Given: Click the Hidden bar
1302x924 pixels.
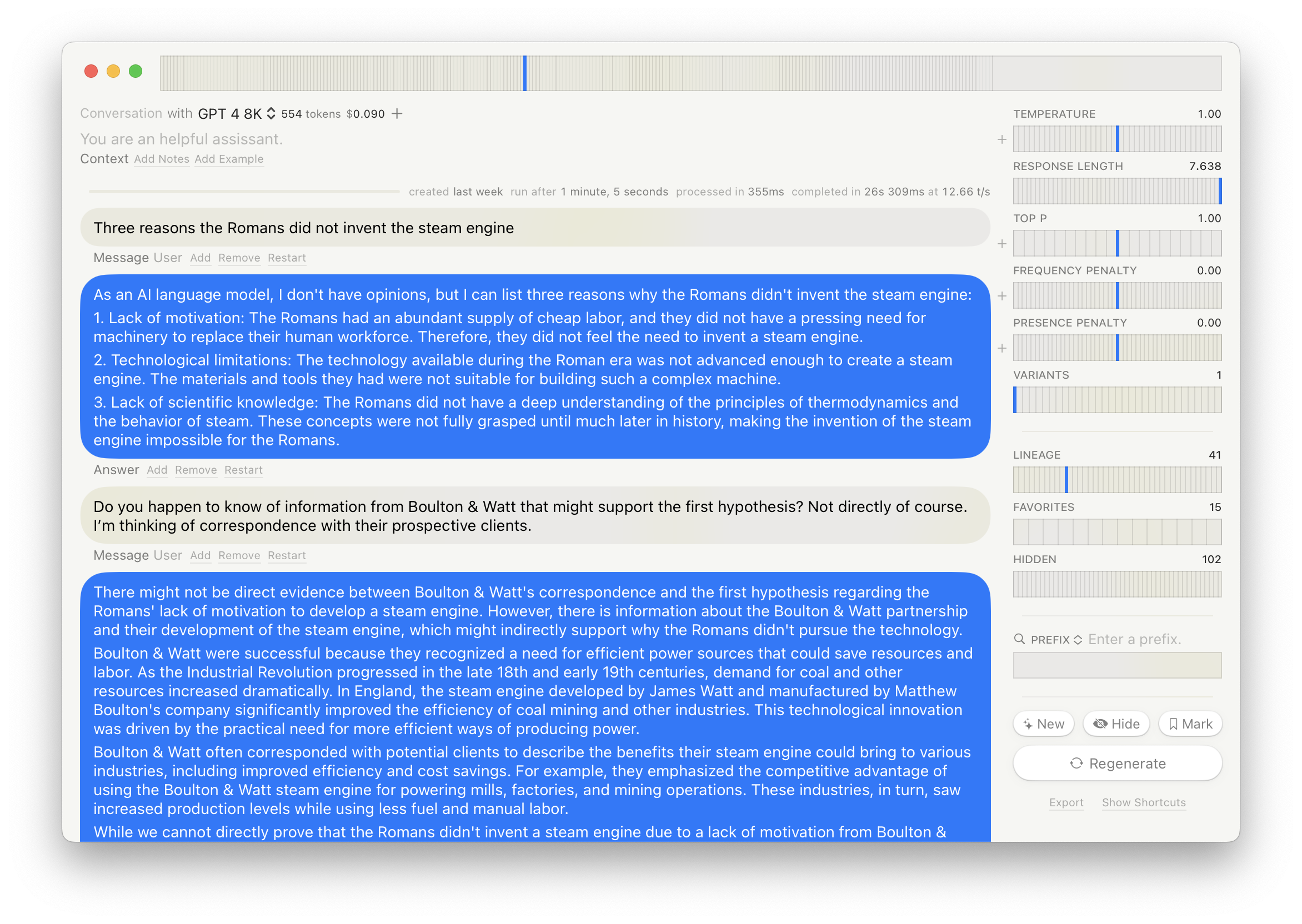Looking at the screenshot, I should click(x=1117, y=584).
